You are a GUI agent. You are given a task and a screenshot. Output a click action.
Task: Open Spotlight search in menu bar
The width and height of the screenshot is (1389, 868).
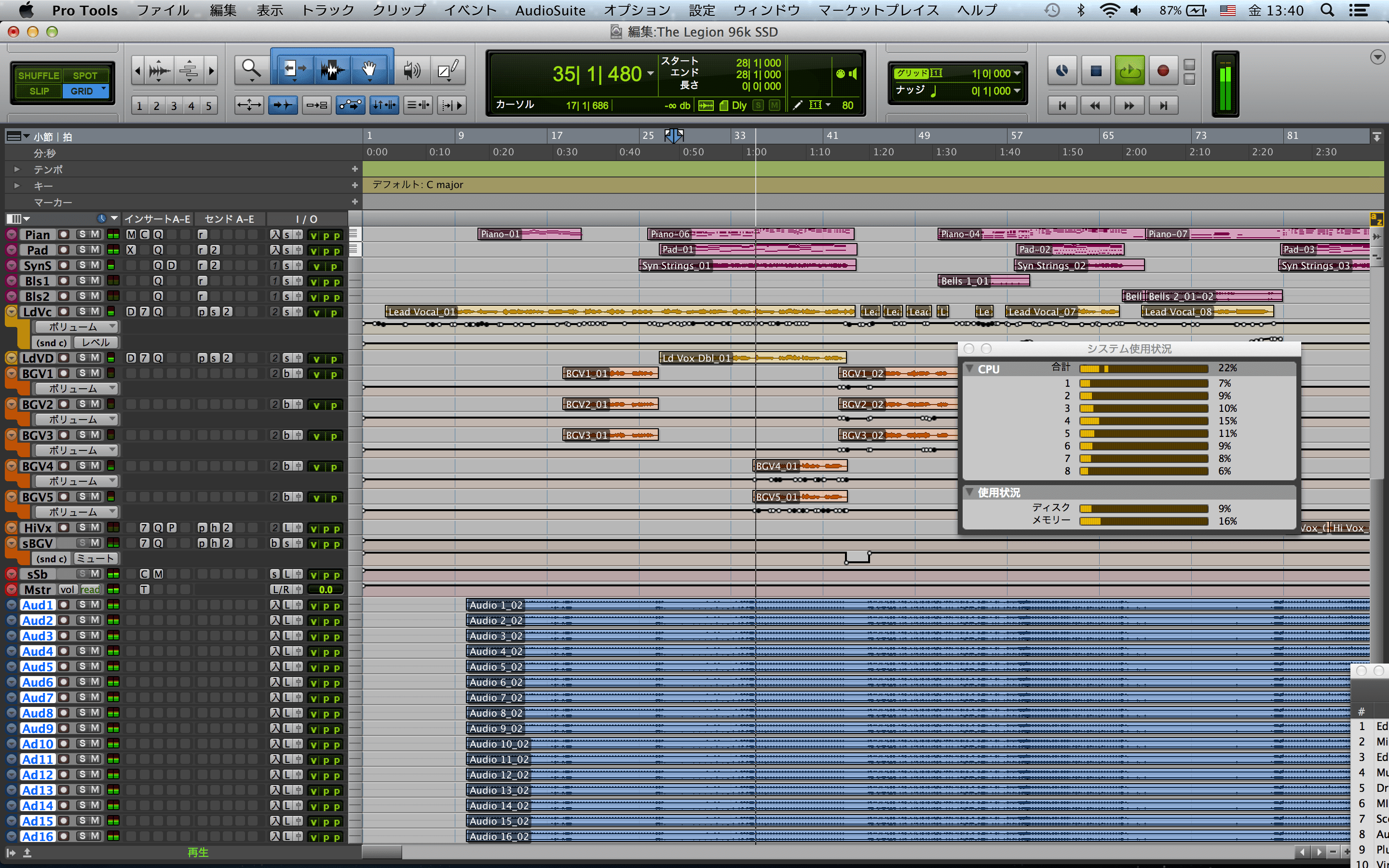[1327, 10]
